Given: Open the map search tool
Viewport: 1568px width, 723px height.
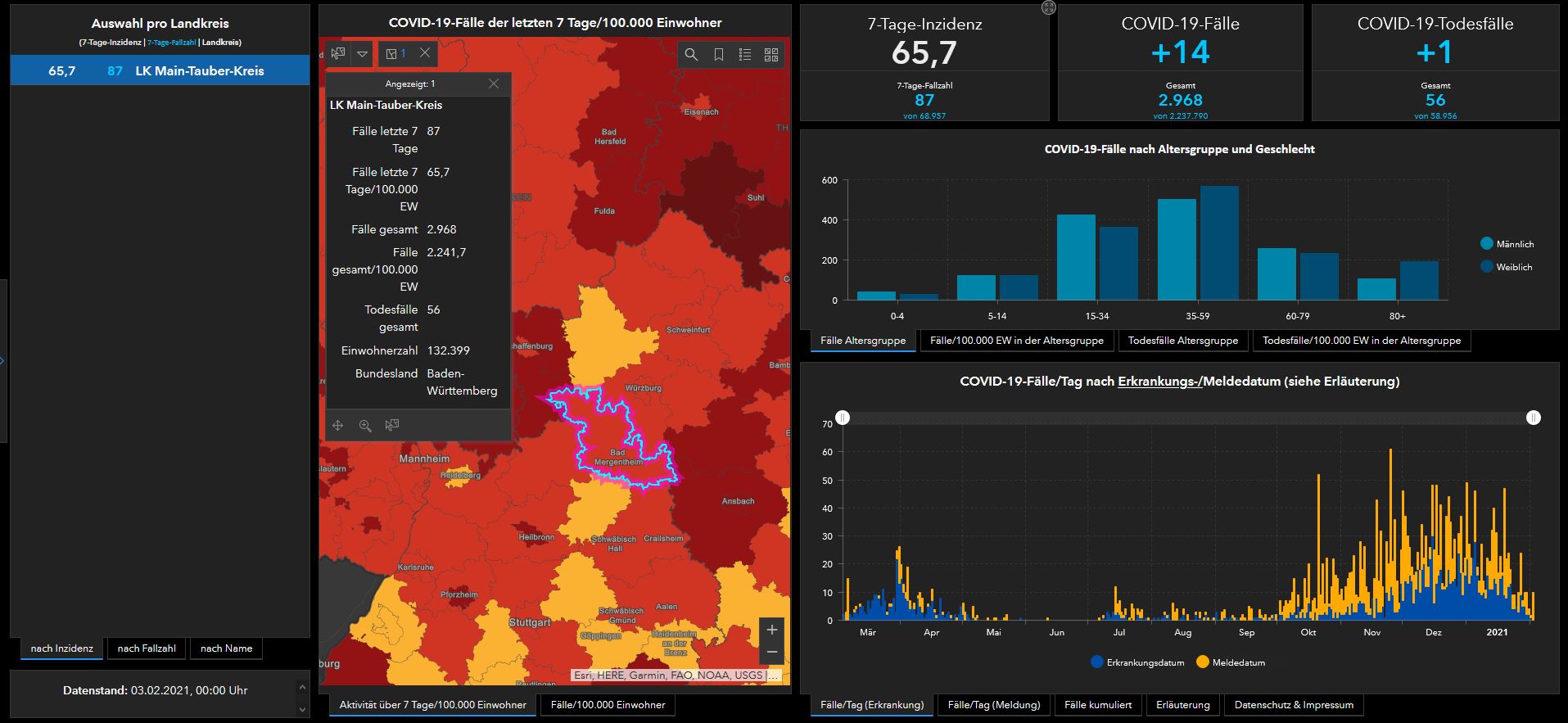Looking at the screenshot, I should [691, 54].
